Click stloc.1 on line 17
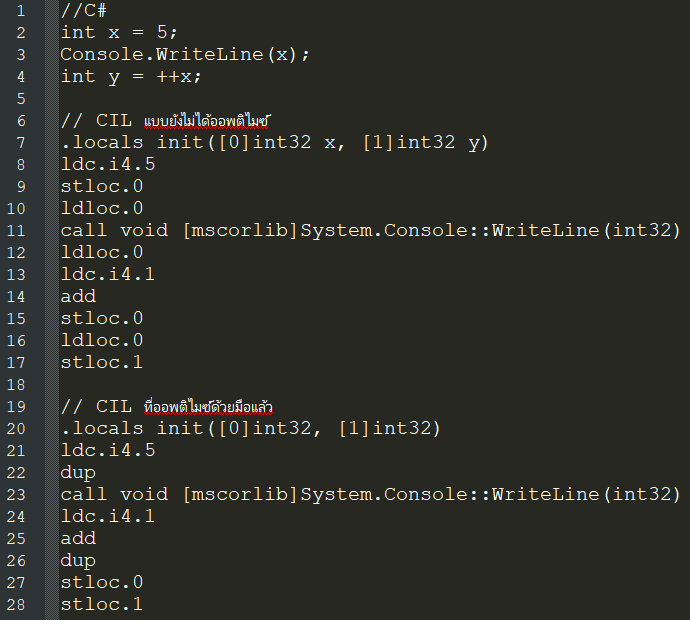Image resolution: width=690 pixels, height=620 pixels. coord(102,362)
